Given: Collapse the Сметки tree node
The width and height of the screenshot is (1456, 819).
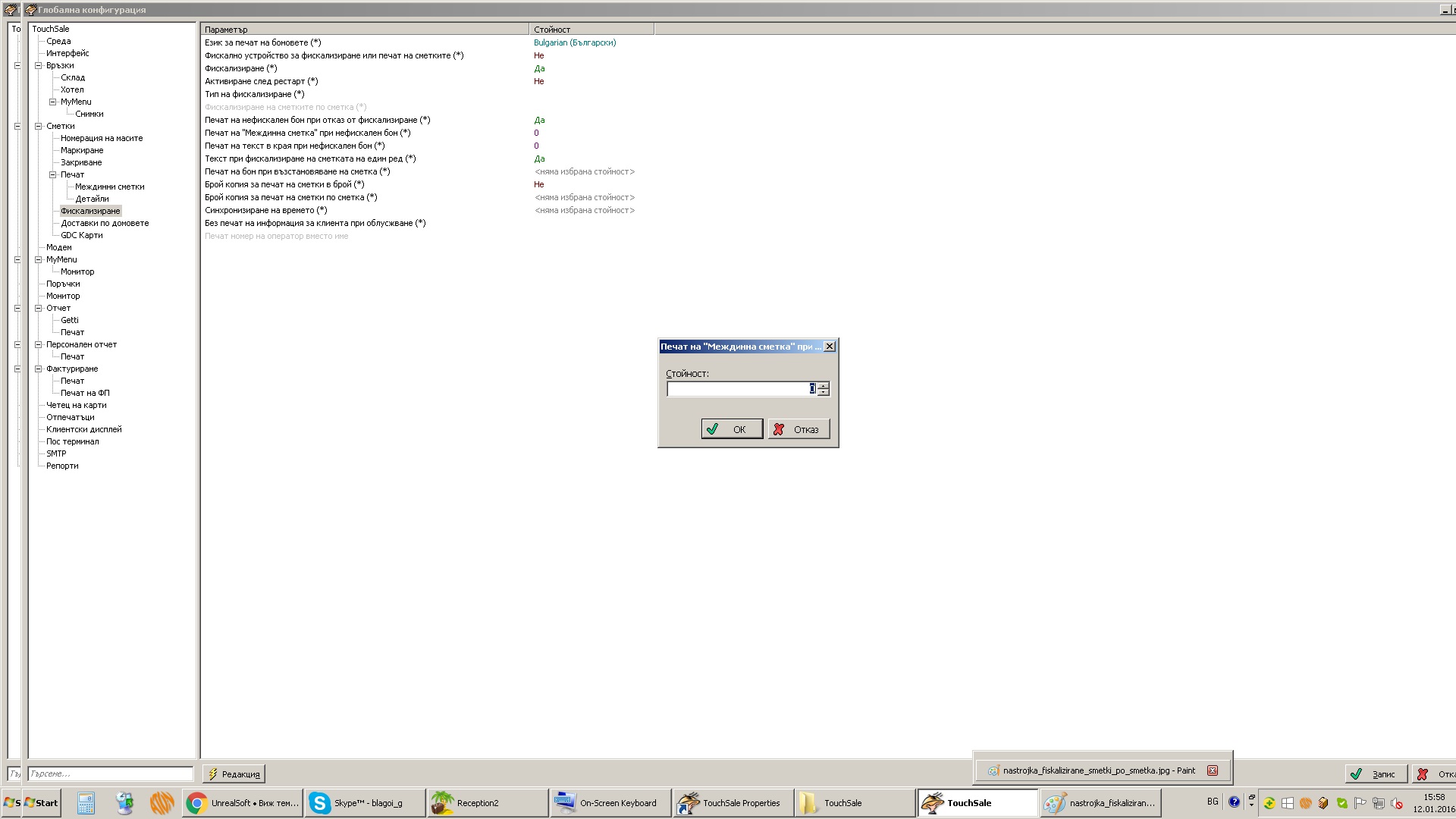Looking at the screenshot, I should pyautogui.click(x=38, y=126).
